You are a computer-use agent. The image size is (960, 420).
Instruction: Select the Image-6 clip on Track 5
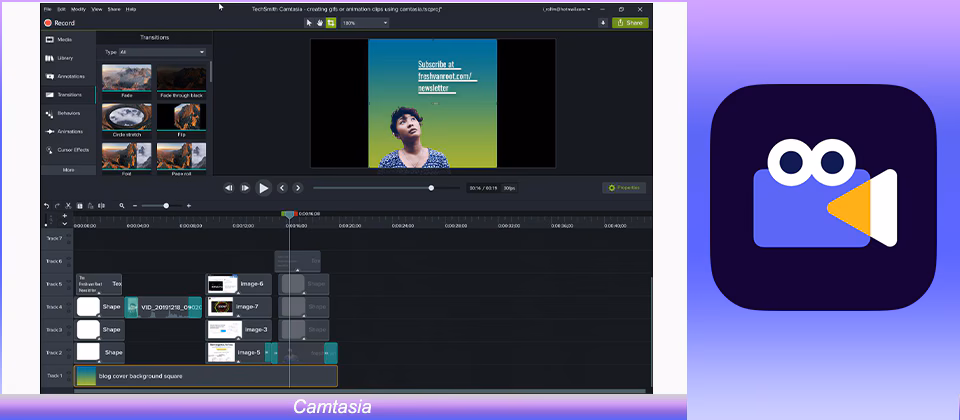238,284
